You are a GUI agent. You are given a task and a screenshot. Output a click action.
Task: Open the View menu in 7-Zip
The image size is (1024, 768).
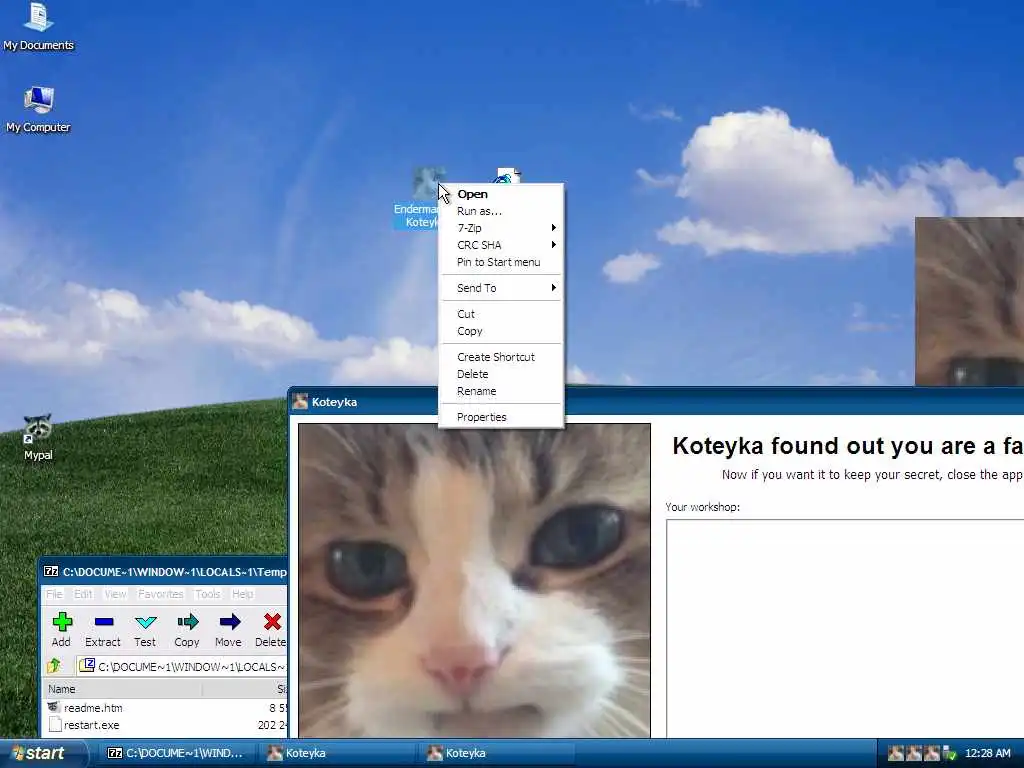click(x=115, y=594)
